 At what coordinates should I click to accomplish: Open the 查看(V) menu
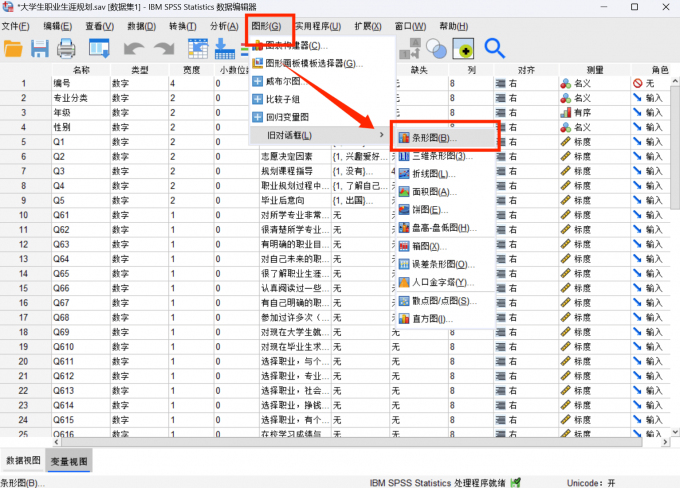click(x=99, y=26)
